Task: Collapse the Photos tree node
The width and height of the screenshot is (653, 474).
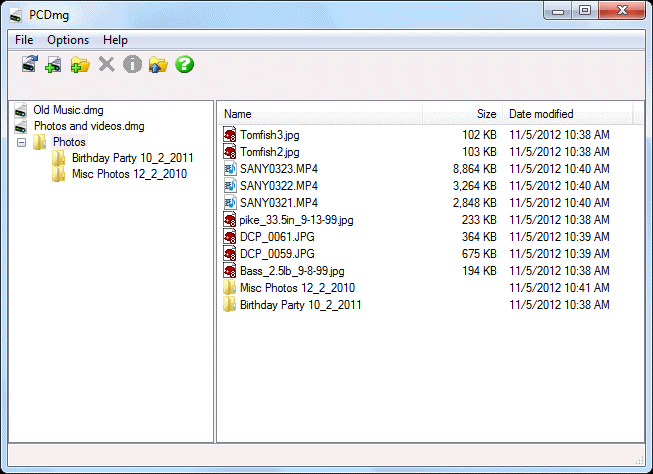Action: pyautogui.click(x=21, y=142)
